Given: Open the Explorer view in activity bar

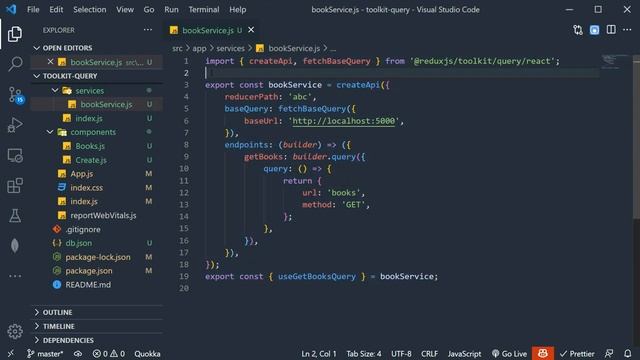Looking at the screenshot, I should coord(15,34).
